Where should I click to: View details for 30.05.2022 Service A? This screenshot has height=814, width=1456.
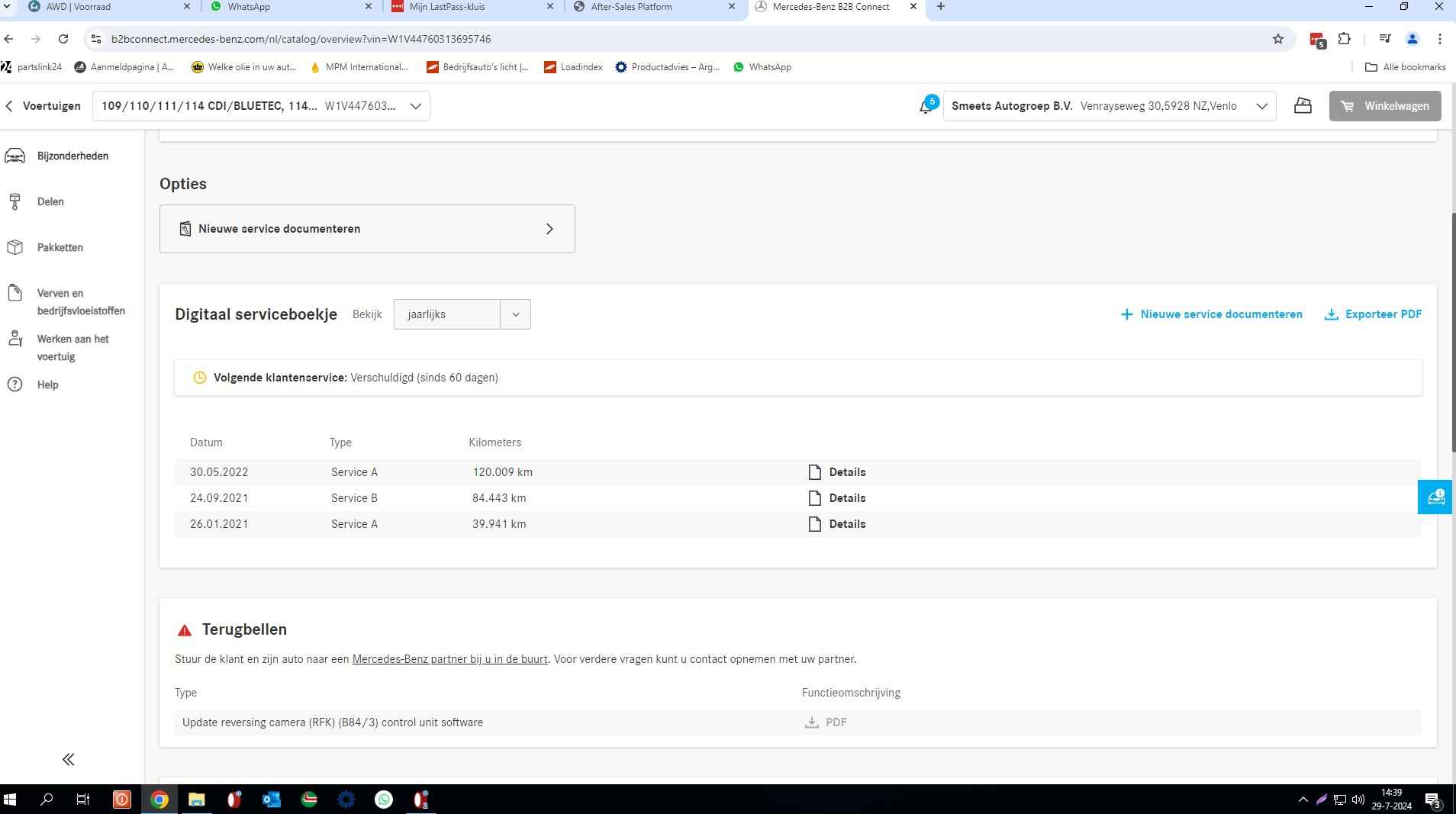836,472
